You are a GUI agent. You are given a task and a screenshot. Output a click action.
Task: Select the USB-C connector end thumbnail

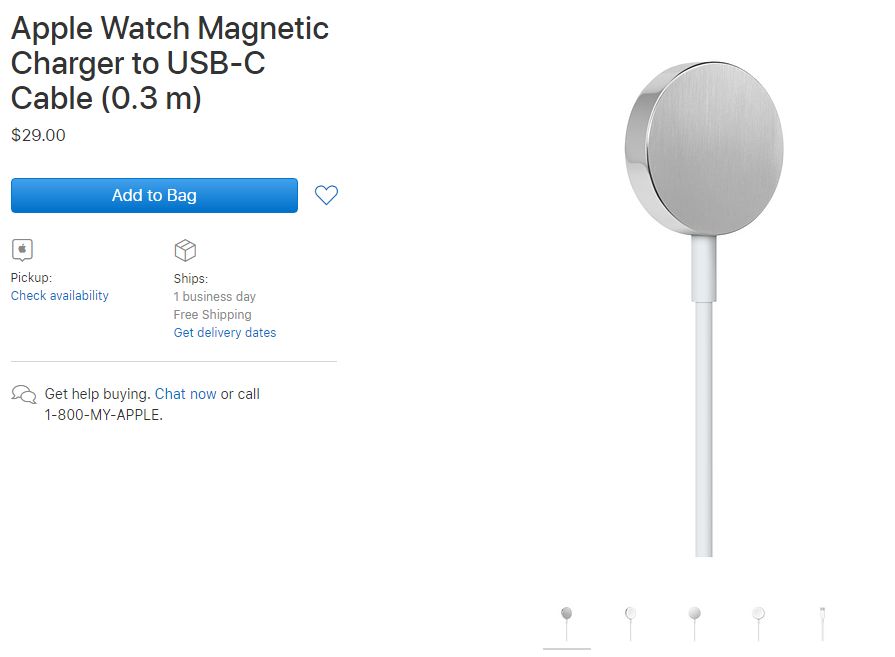822,622
